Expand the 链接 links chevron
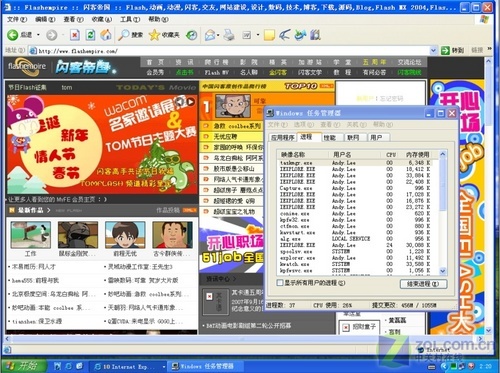500x373 pixels. [489, 49]
